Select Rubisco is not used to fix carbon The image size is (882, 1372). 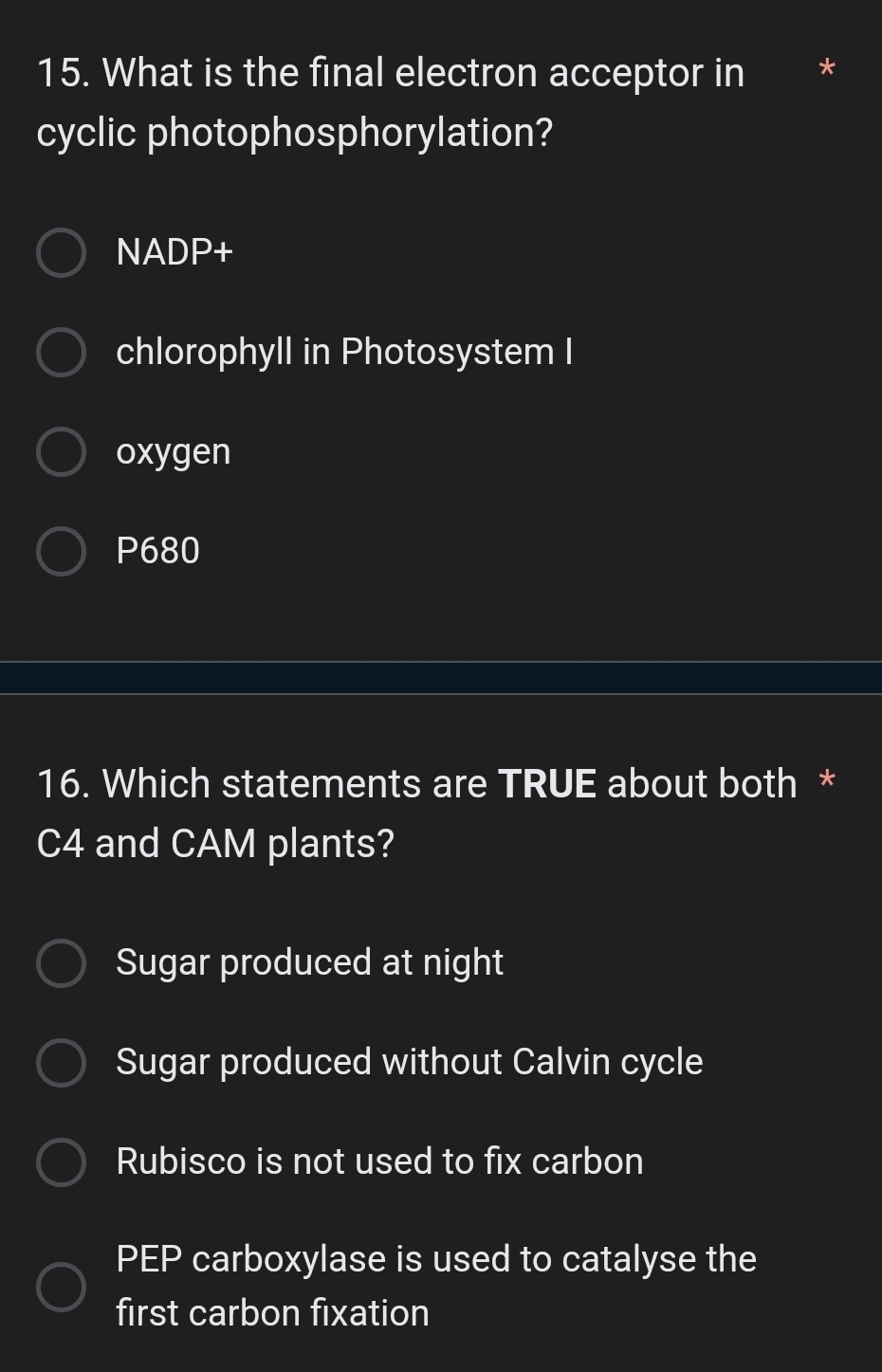click(61, 1162)
